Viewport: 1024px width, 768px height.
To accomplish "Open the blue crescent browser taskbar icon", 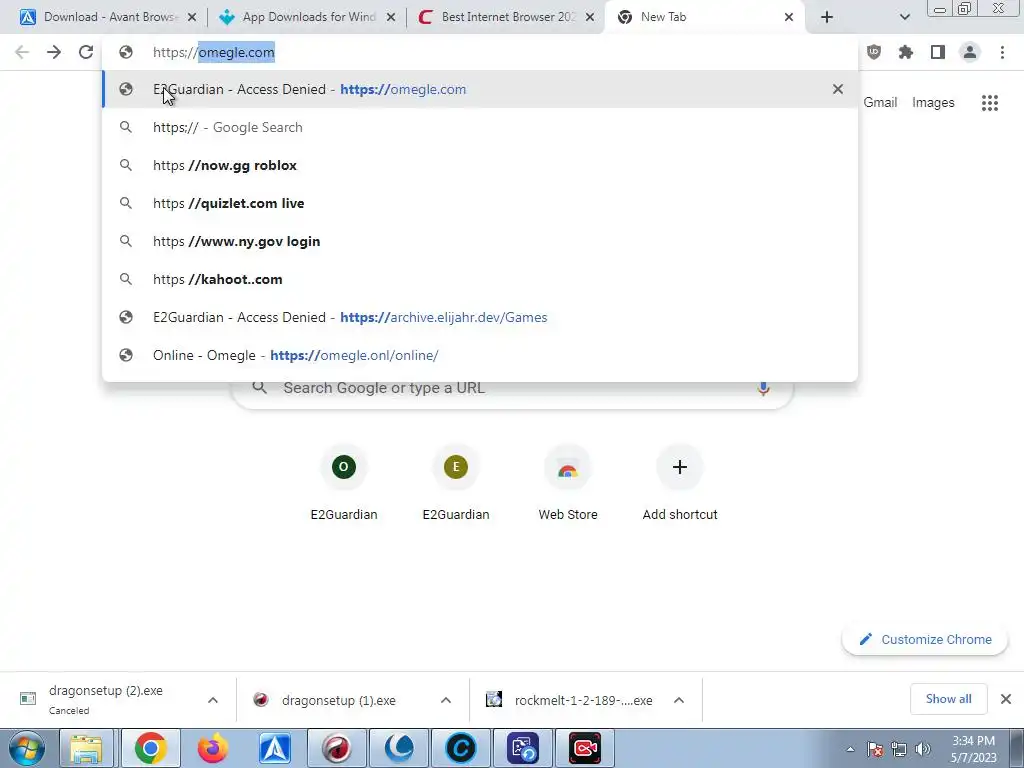I will 399,748.
